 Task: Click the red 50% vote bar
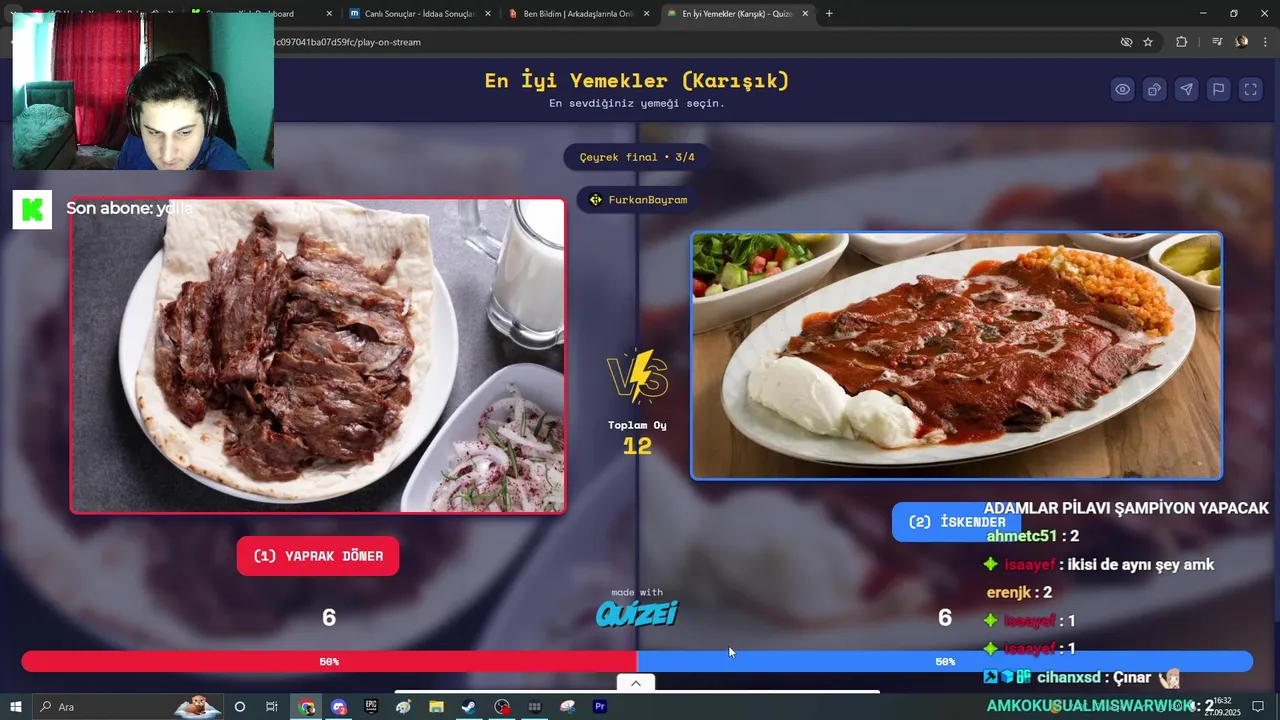(329, 662)
